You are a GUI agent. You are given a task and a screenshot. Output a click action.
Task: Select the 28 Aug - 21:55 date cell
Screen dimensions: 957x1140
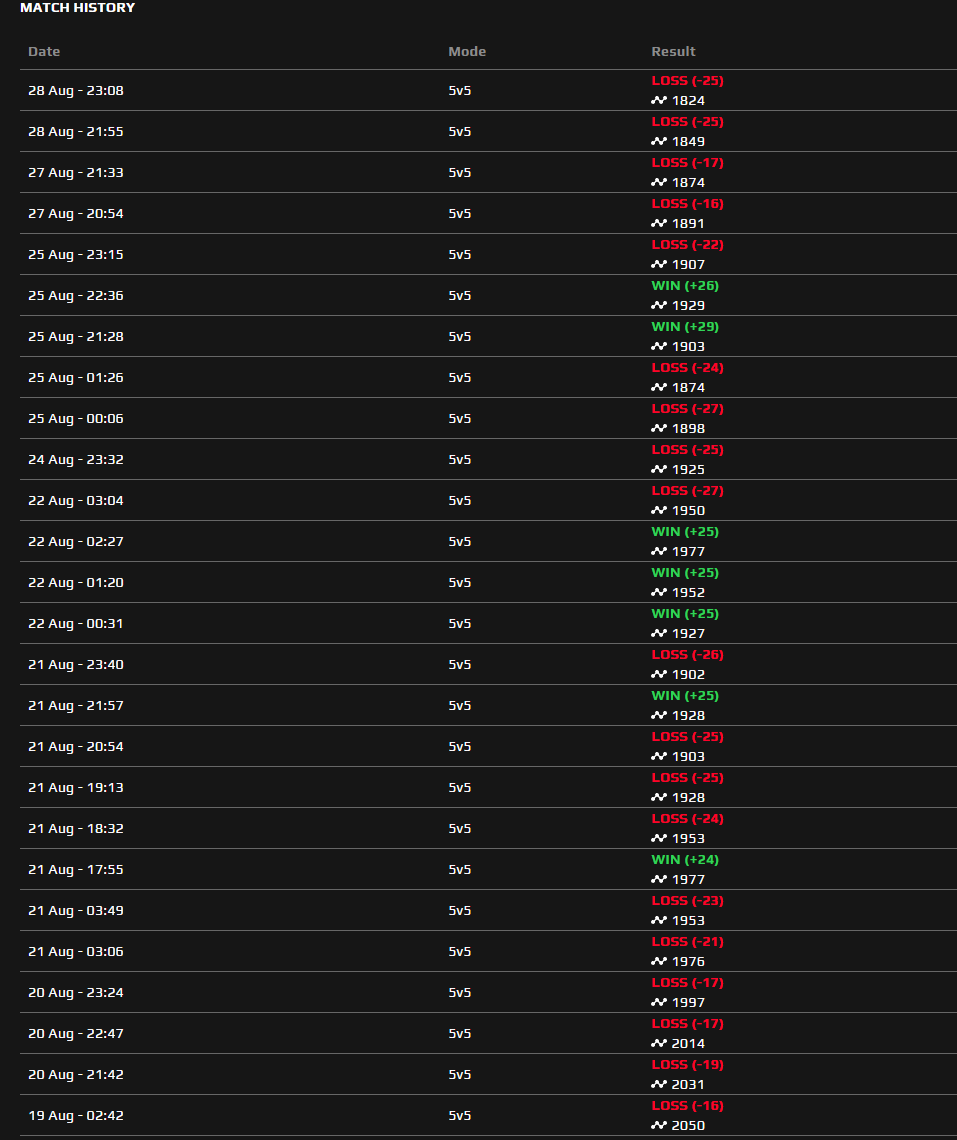click(x=76, y=132)
